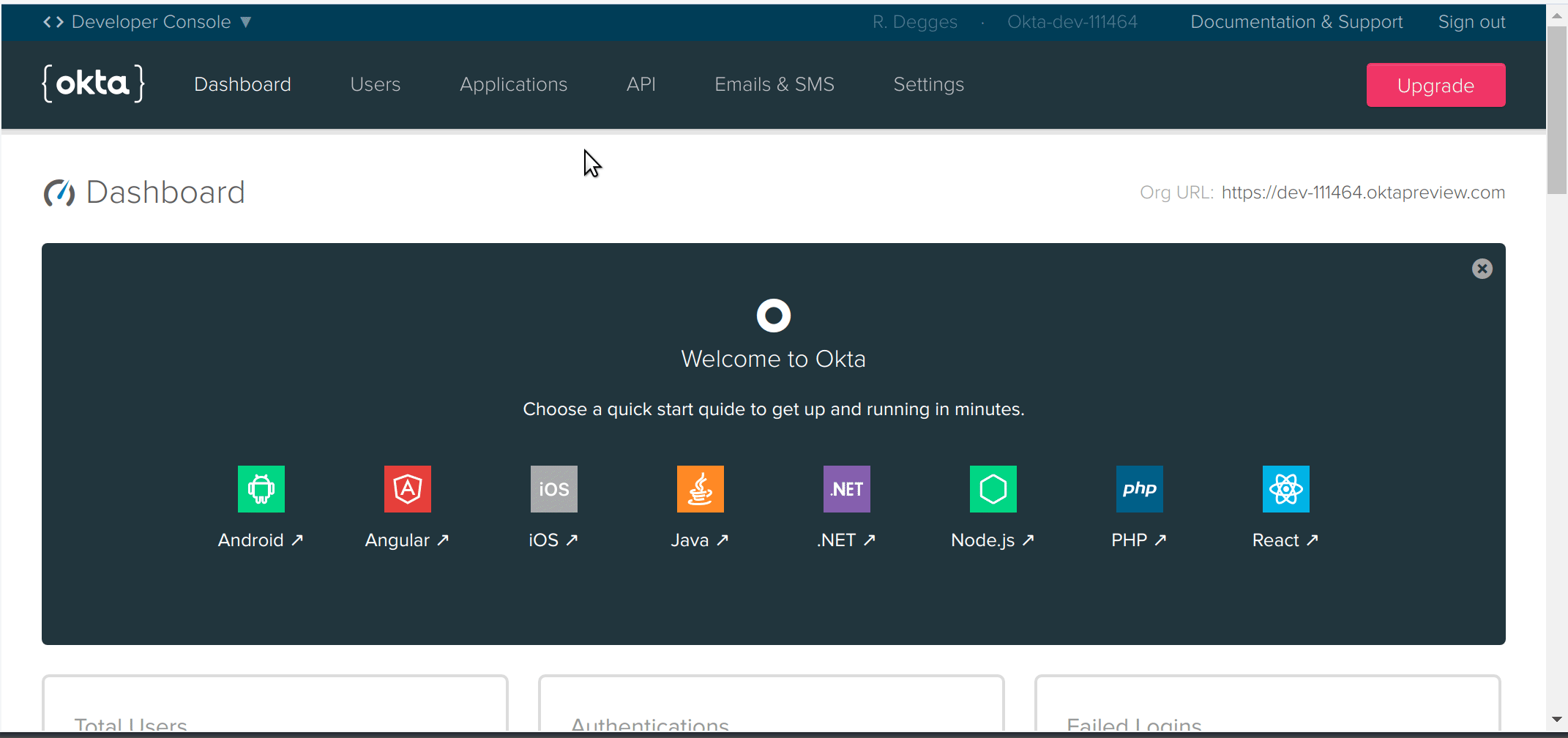Click the purple .NET icon
The image size is (1568, 738).
point(846,489)
